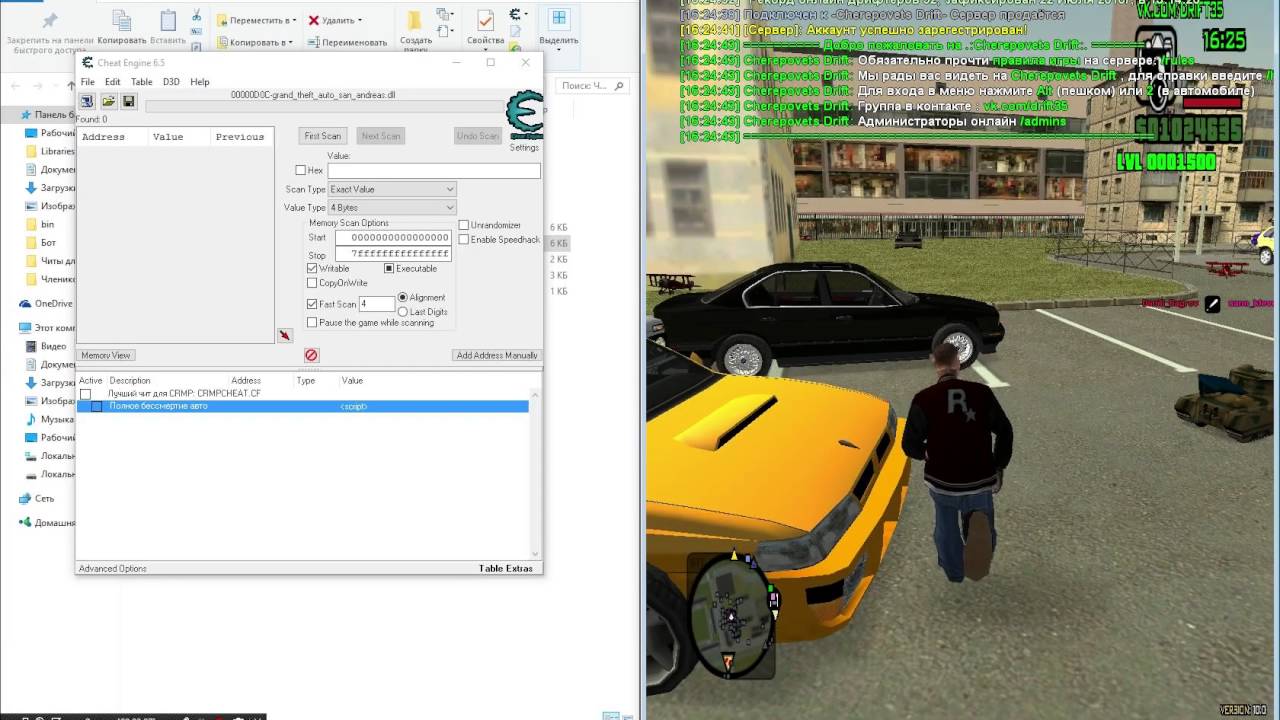Select the Libraries folder in Explorer sidebar
This screenshot has width=1280, height=720.
[x=57, y=151]
